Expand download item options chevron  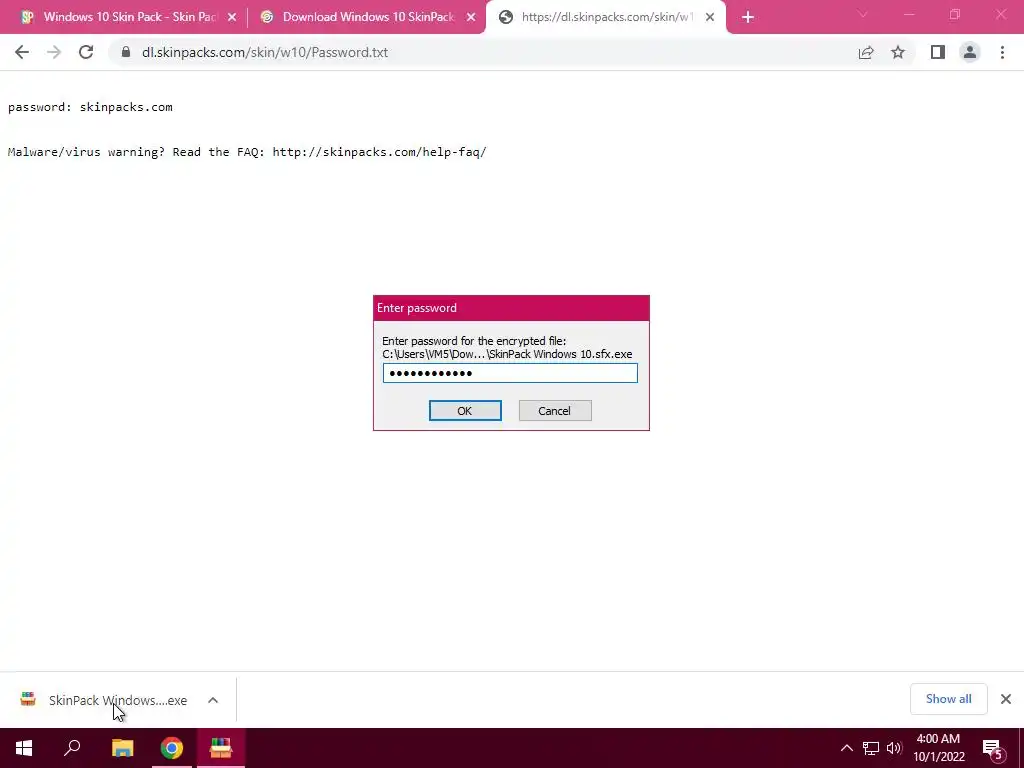[x=213, y=700]
